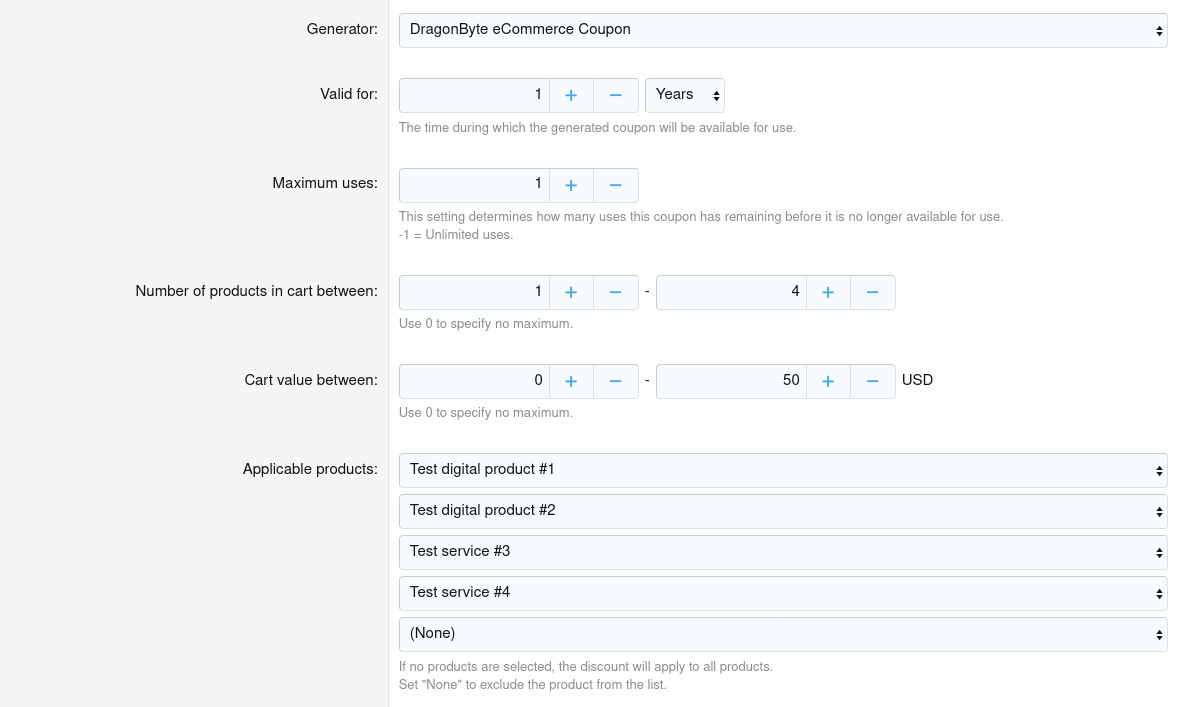Expand the Test digital product #2 dropdown

point(782,511)
